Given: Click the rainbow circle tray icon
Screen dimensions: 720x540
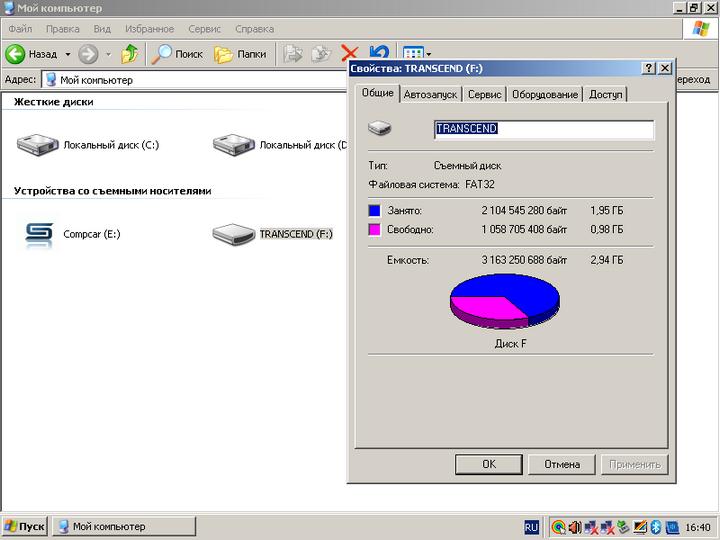Looking at the screenshot, I should (558, 527).
